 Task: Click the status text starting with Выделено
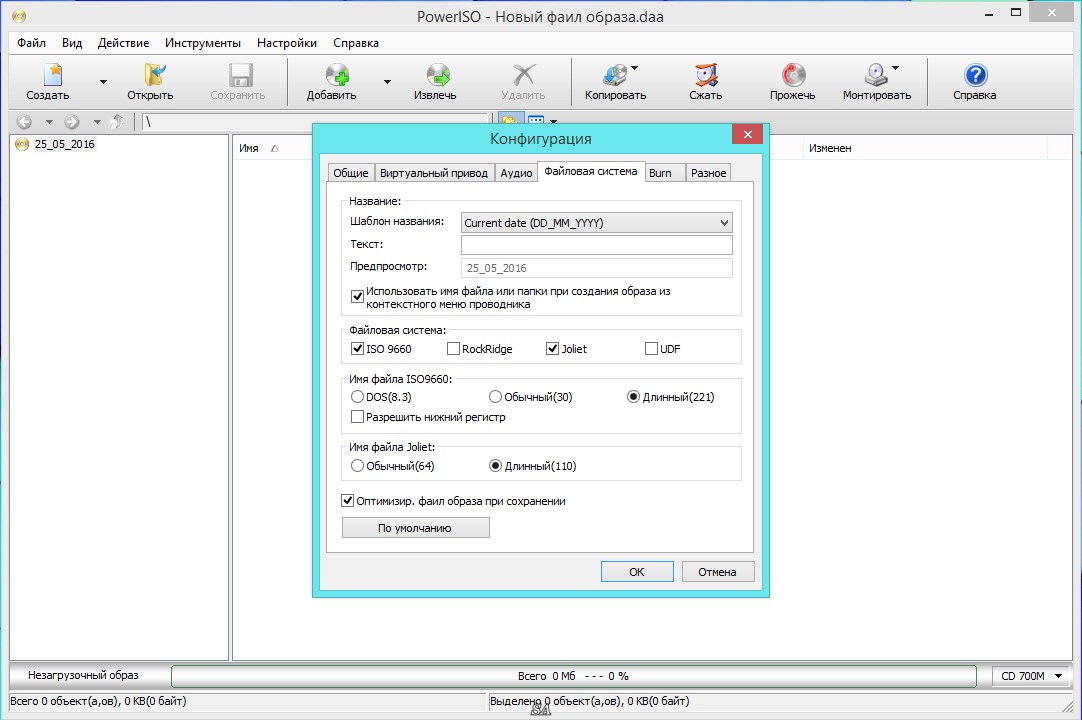point(589,701)
